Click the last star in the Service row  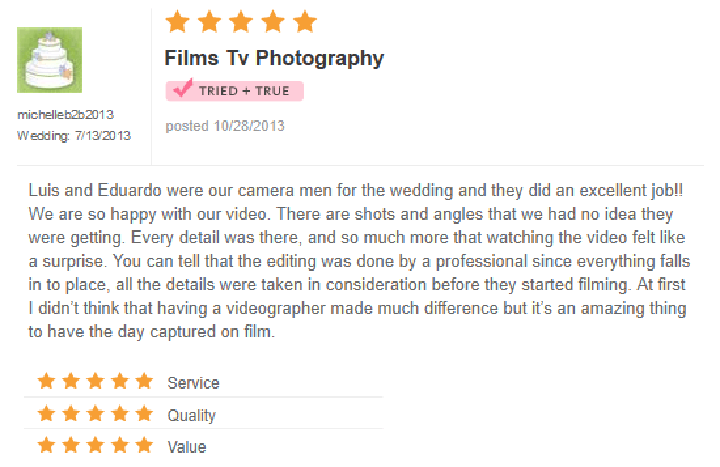click(x=144, y=381)
